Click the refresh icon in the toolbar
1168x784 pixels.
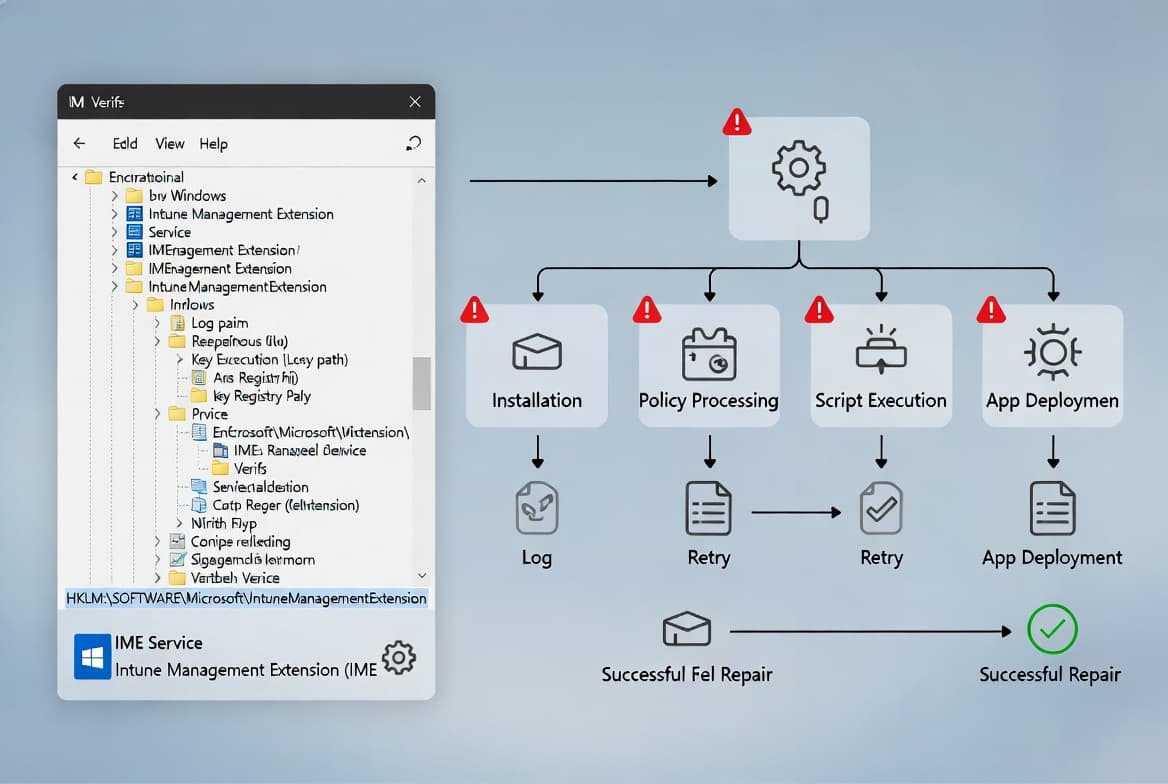413,143
